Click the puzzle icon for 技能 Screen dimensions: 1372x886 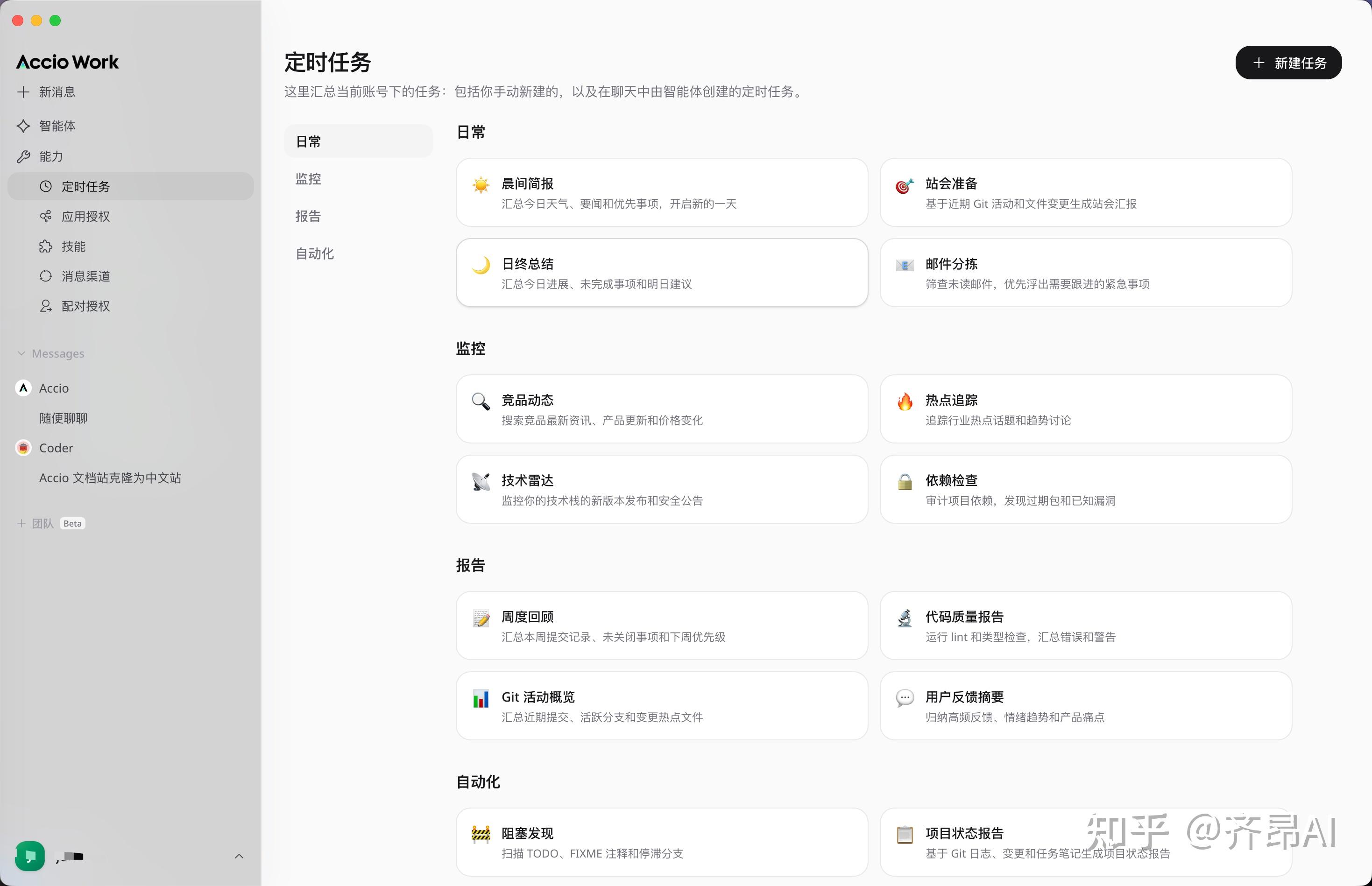[45, 246]
